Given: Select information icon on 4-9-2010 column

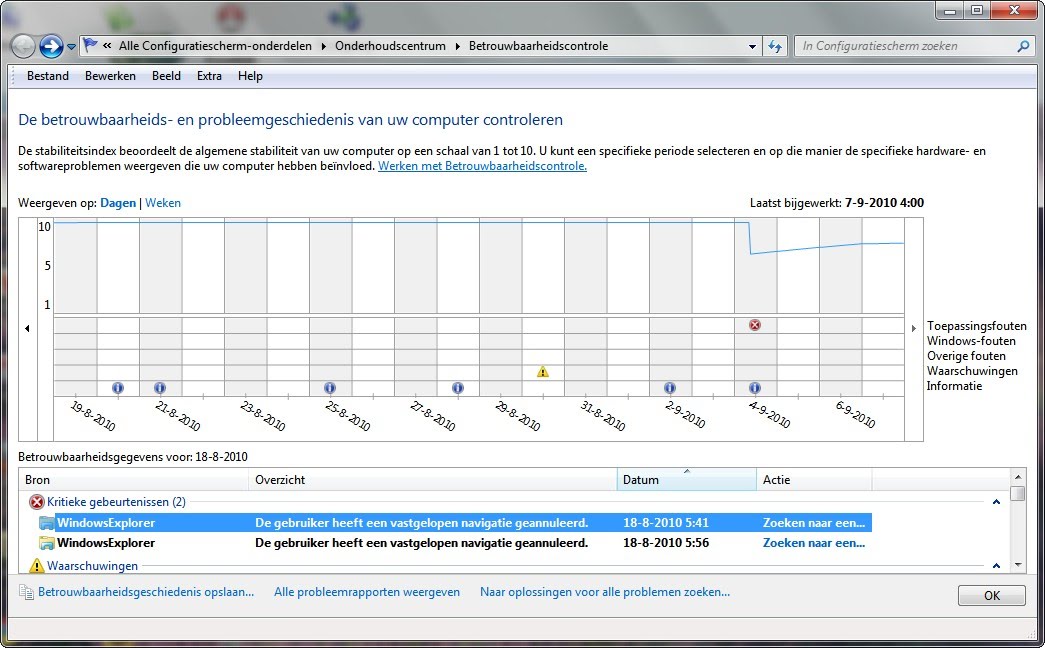Looking at the screenshot, I should tap(754, 387).
